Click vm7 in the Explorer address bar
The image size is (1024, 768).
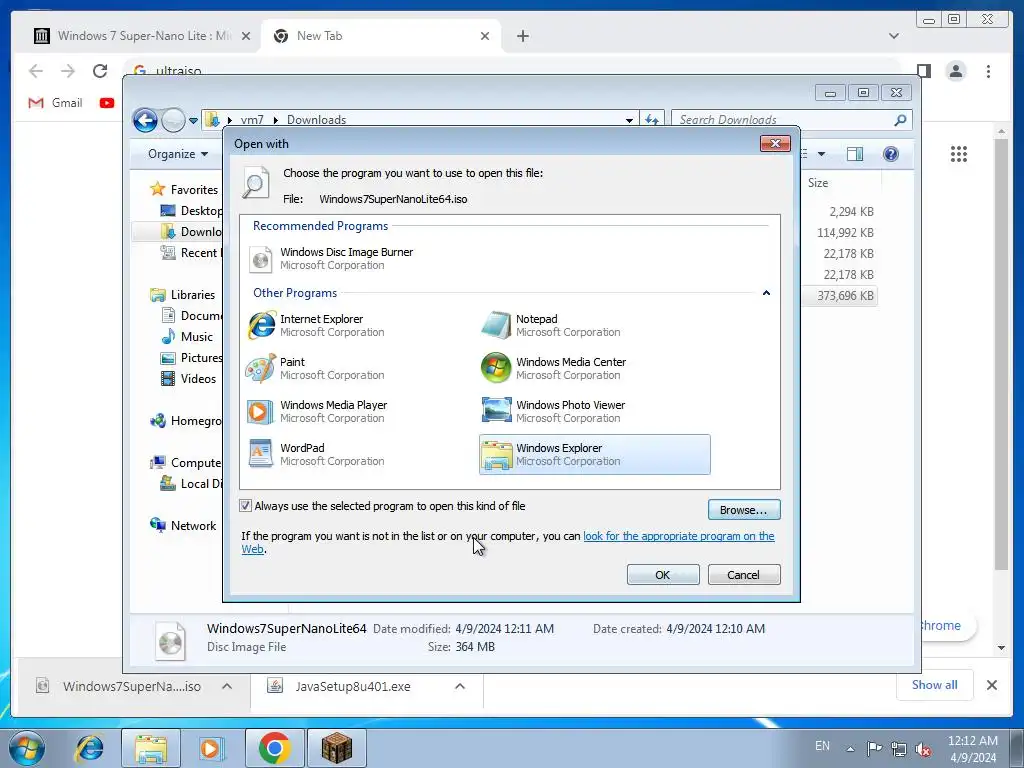point(252,120)
